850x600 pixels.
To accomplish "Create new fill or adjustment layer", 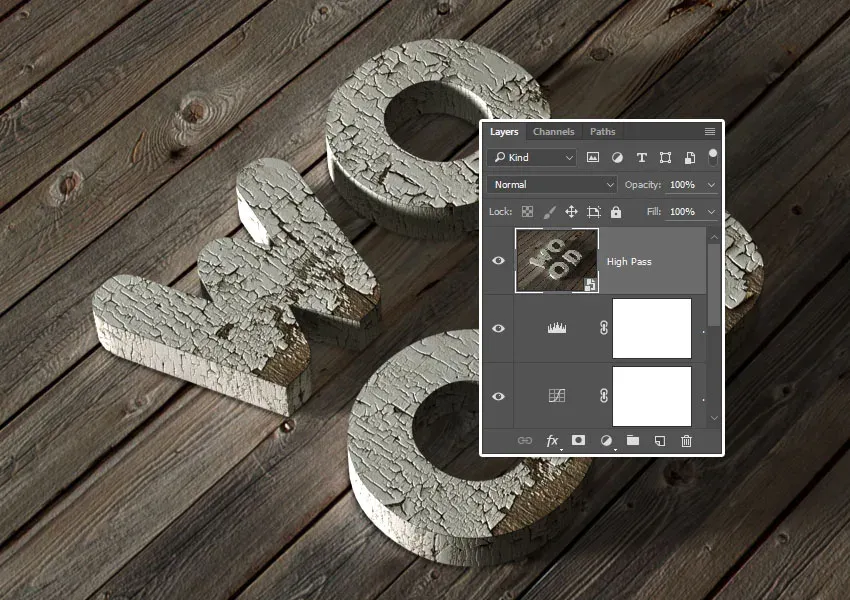I will tap(606, 441).
